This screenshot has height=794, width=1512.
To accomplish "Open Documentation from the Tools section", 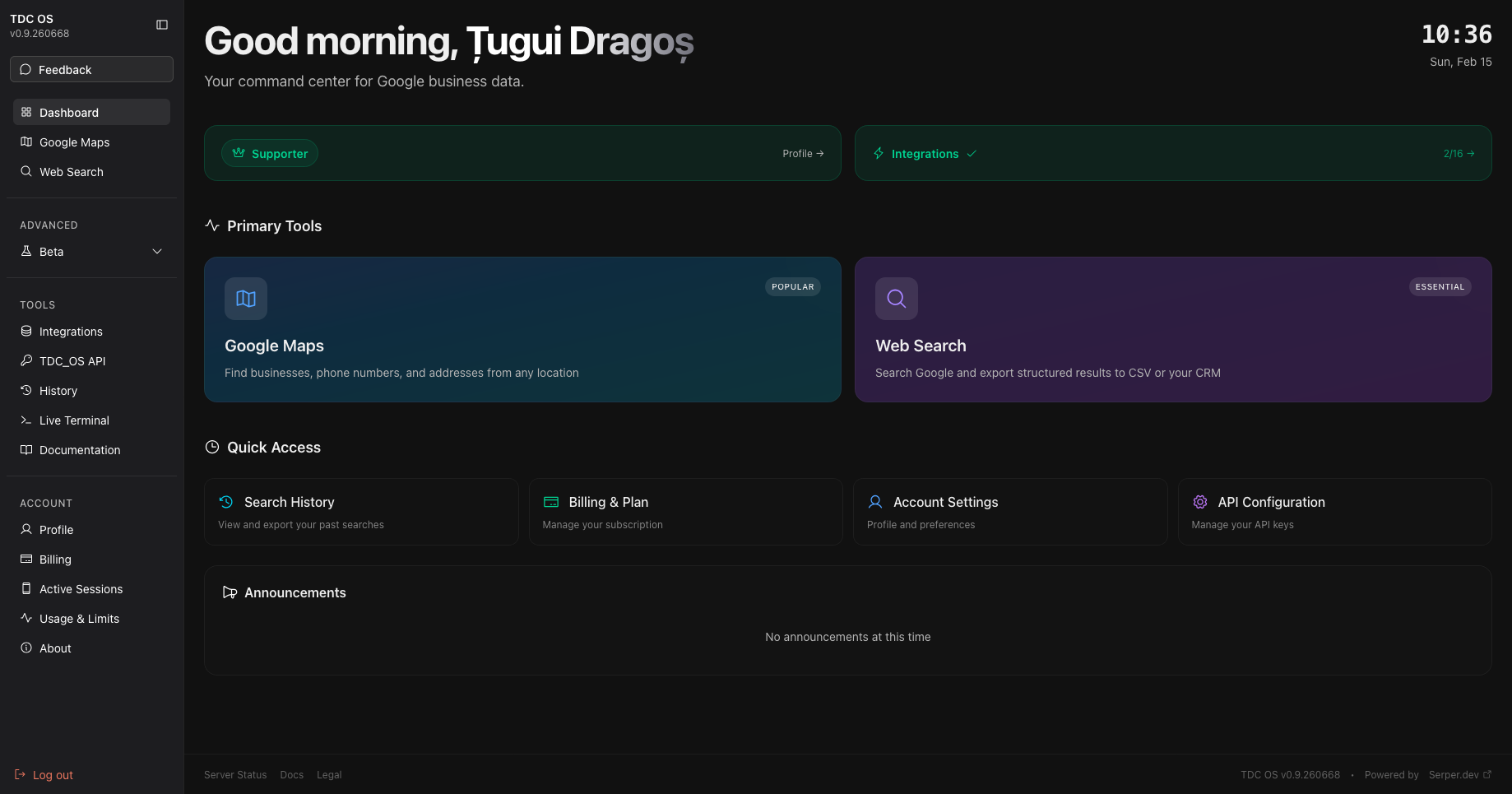I will coord(79,449).
